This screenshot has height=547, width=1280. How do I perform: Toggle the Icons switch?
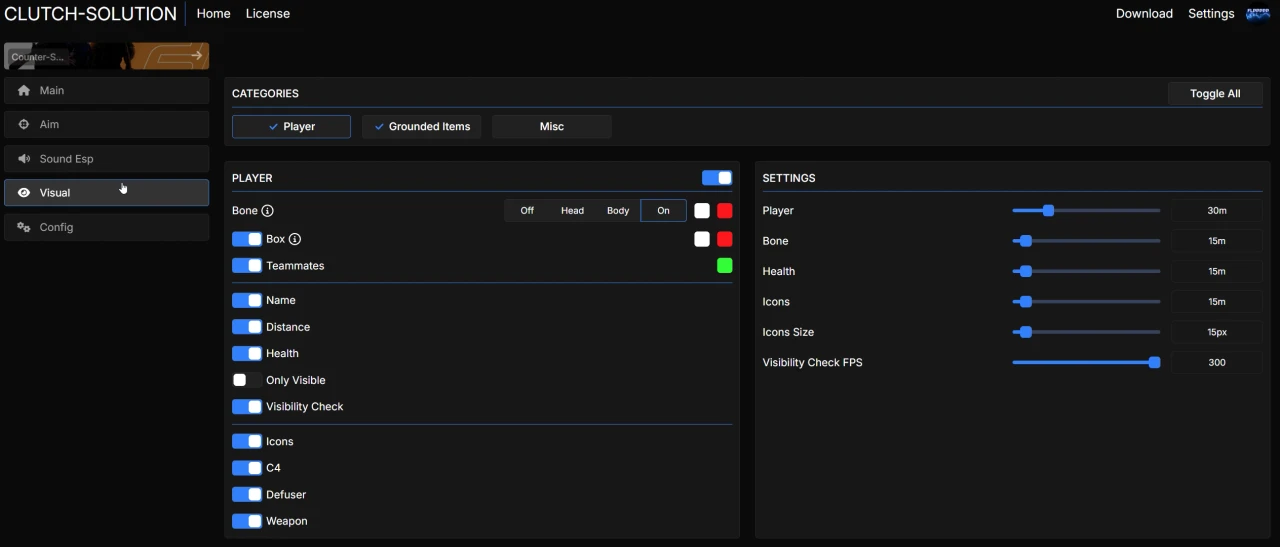pos(247,441)
